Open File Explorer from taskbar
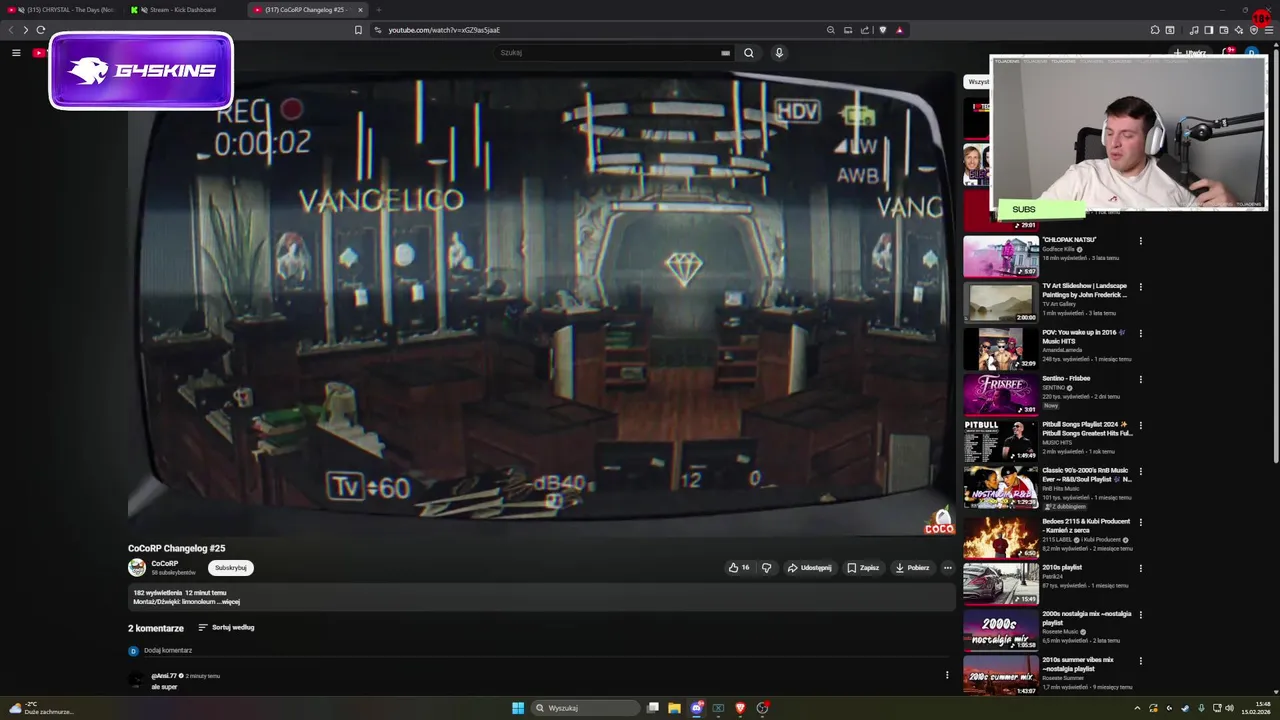The width and height of the screenshot is (1280, 720). tap(674, 708)
